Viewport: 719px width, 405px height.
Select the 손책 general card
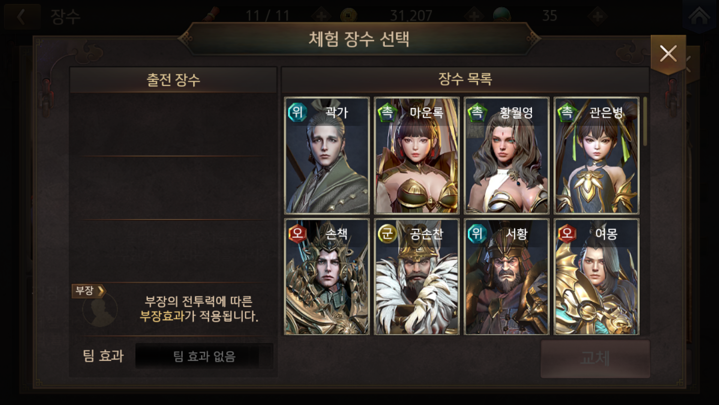point(326,277)
